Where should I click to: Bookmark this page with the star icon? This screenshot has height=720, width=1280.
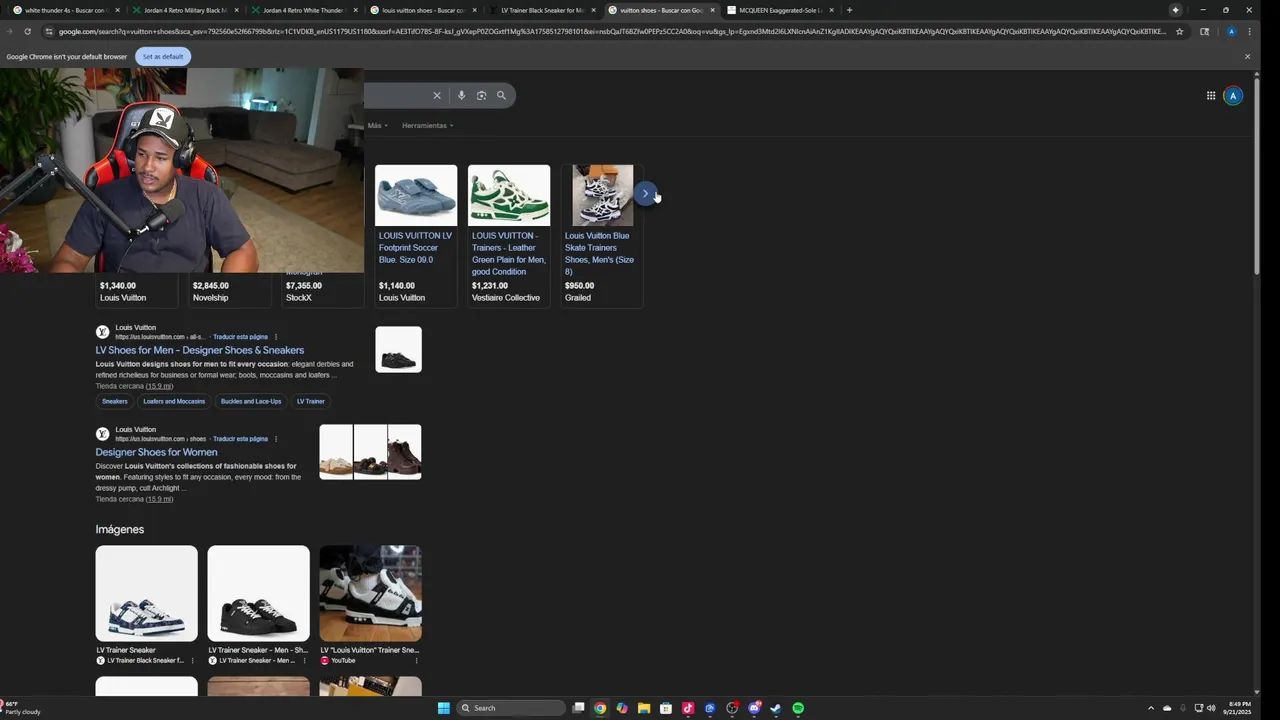tap(1179, 31)
